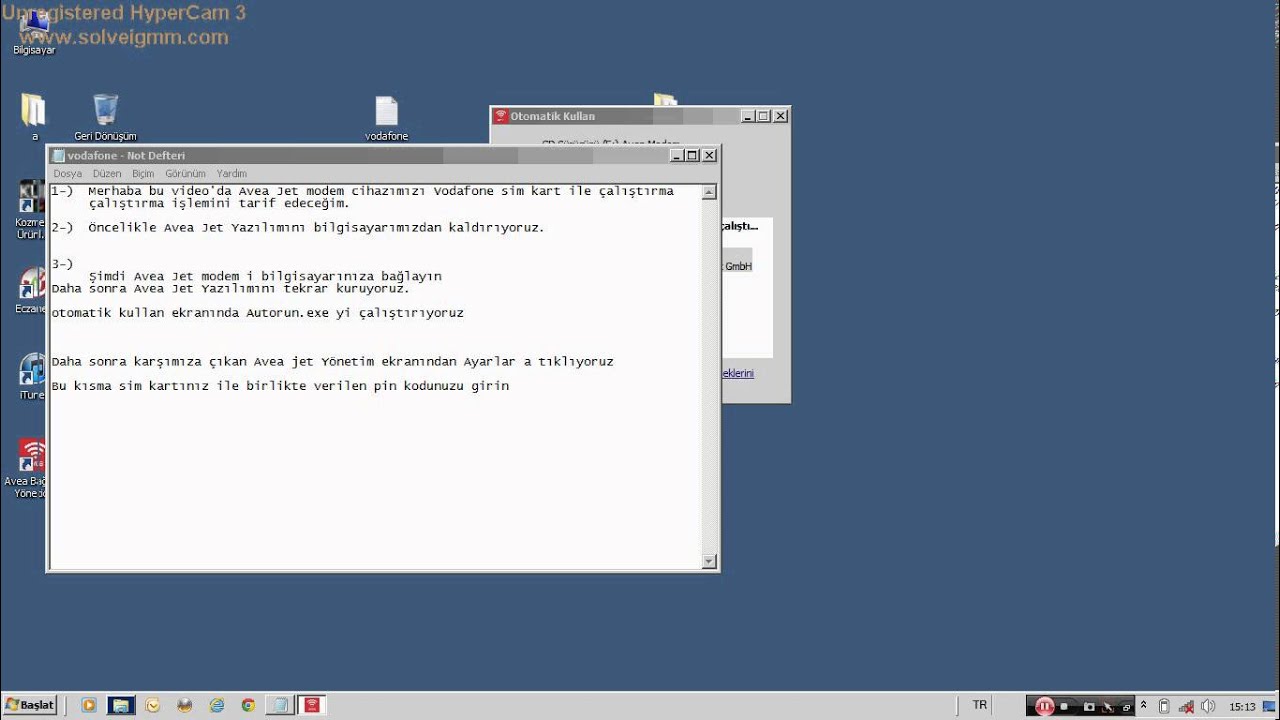
Task: Select the folder named a on desktop
Action: 34,117
